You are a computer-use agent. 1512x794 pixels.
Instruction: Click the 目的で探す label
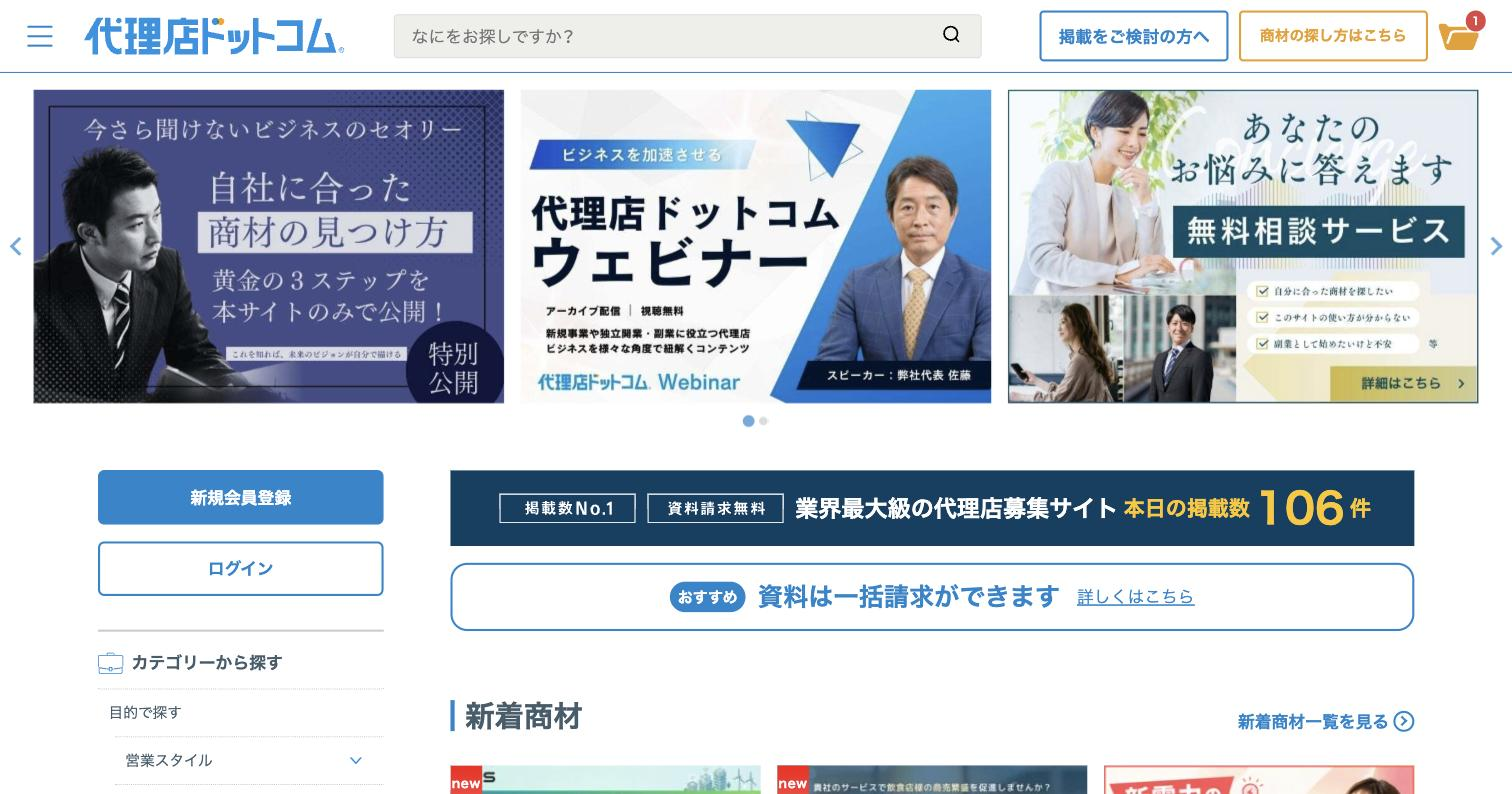tap(145, 712)
